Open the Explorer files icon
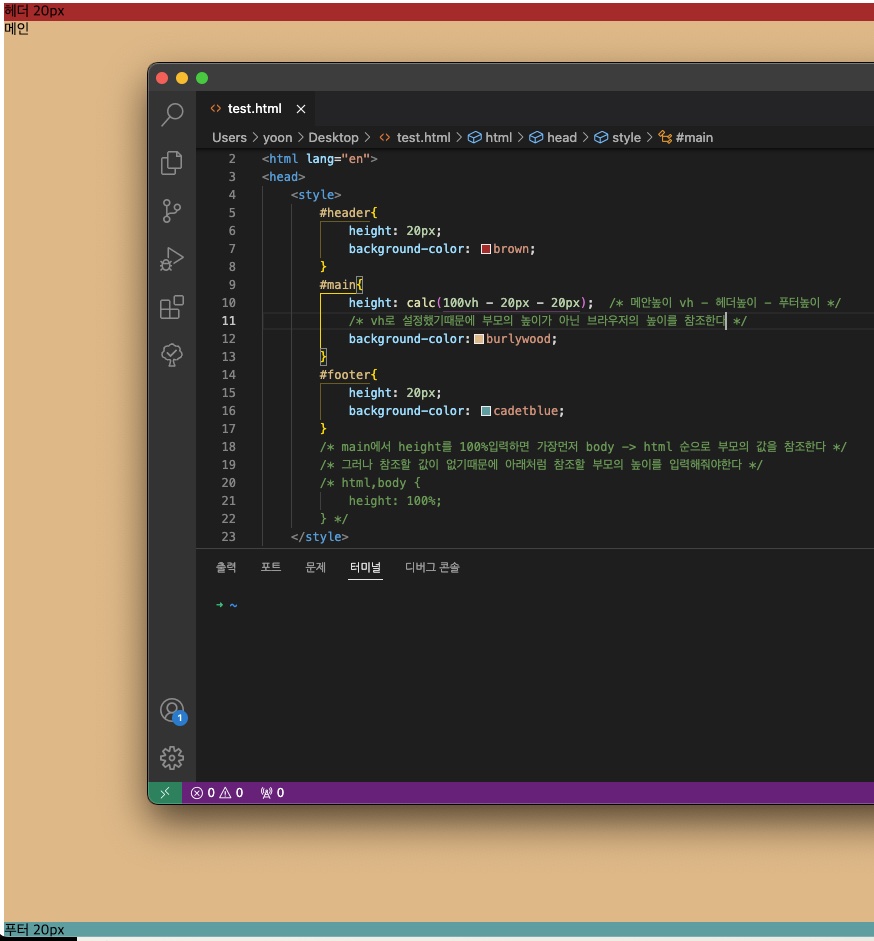874x941 pixels. [x=172, y=163]
